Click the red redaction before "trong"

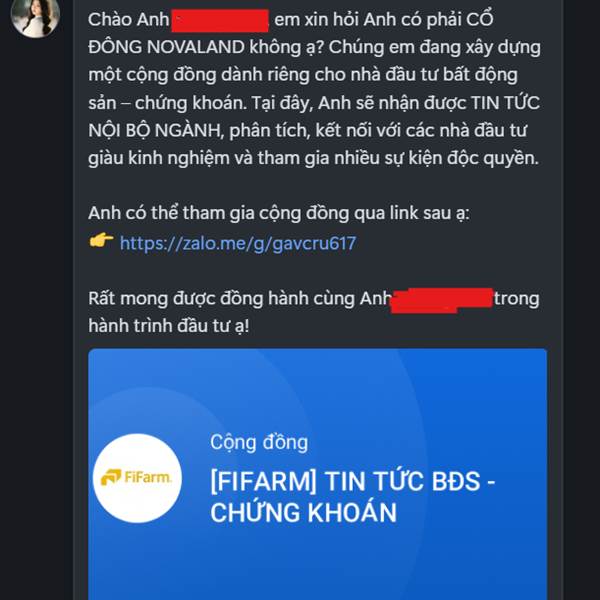[442, 300]
